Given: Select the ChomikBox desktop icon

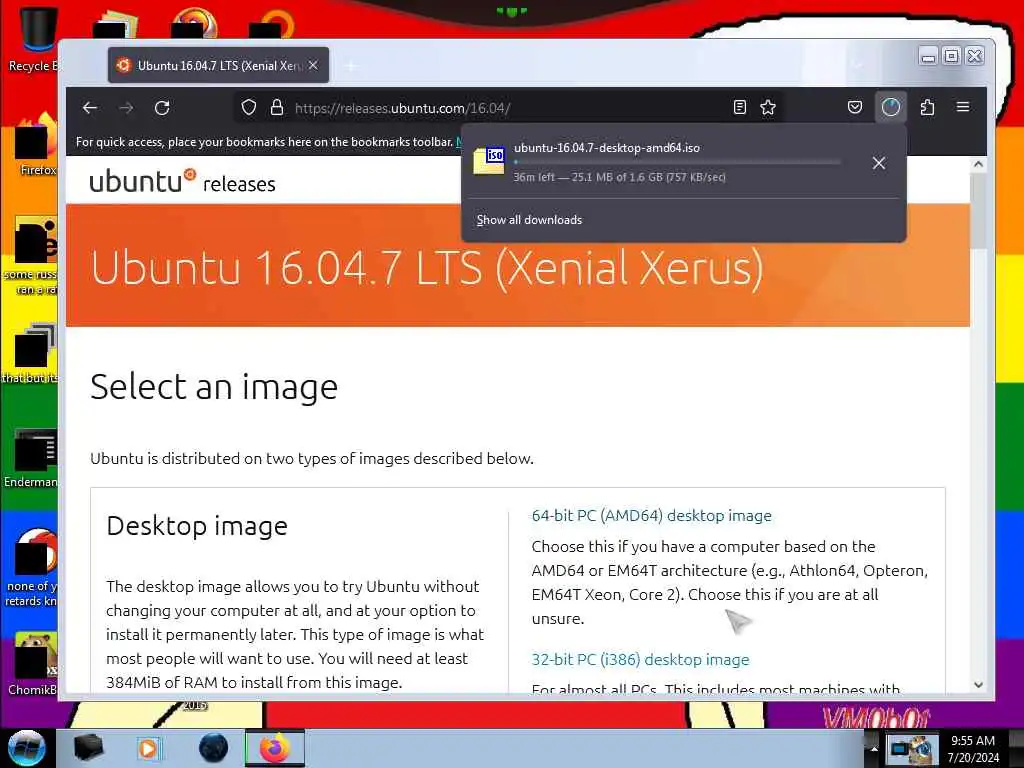Looking at the screenshot, I should tap(33, 664).
